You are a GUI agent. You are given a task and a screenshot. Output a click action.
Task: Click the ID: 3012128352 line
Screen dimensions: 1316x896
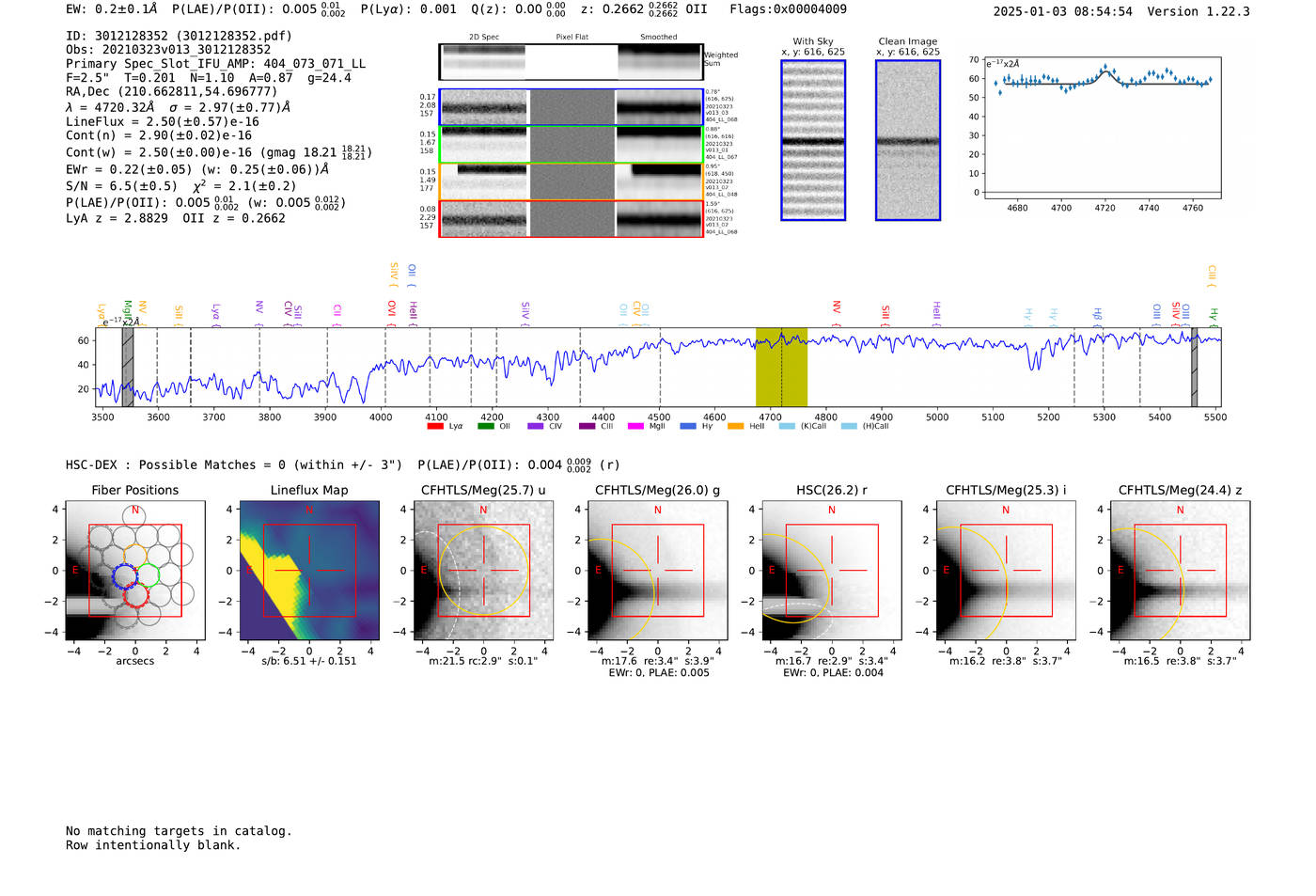(179, 36)
